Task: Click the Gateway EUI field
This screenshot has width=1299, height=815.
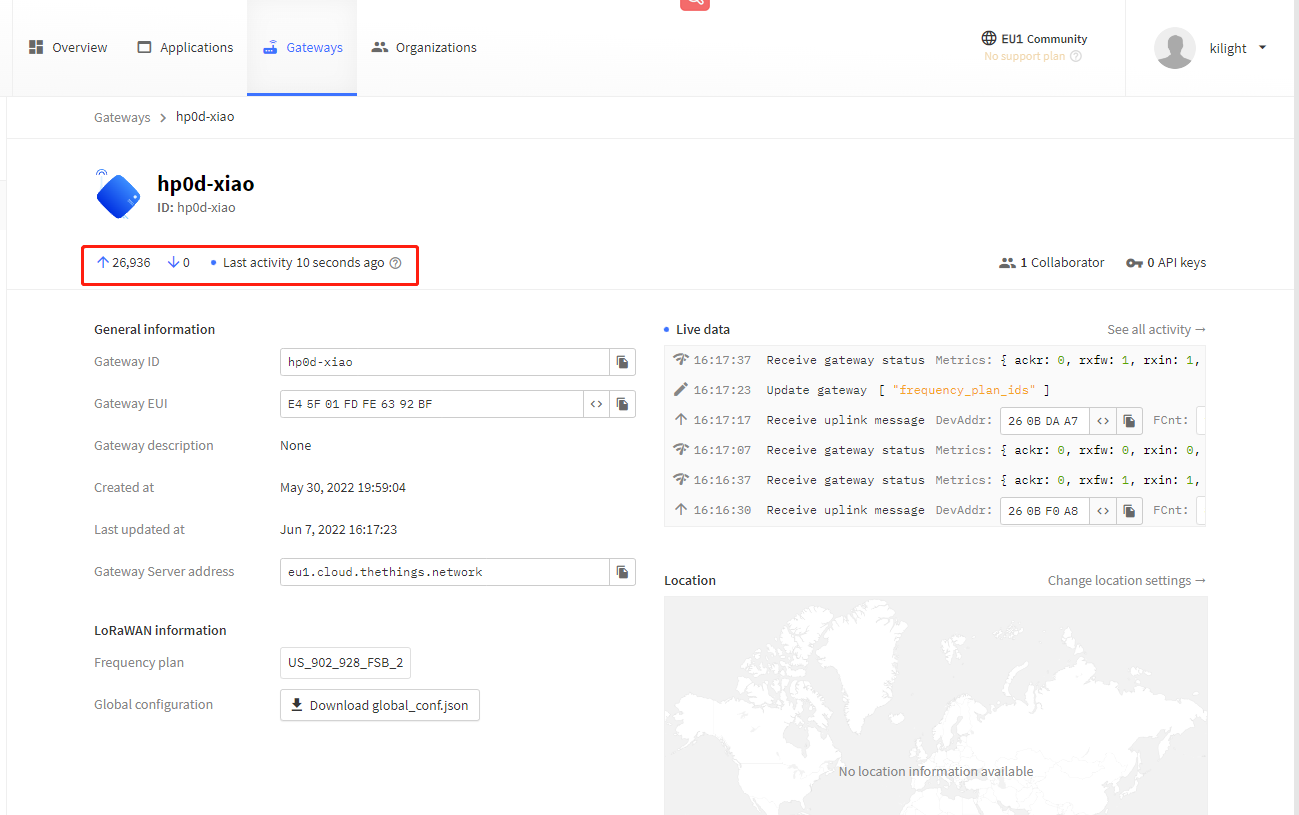Action: point(432,404)
